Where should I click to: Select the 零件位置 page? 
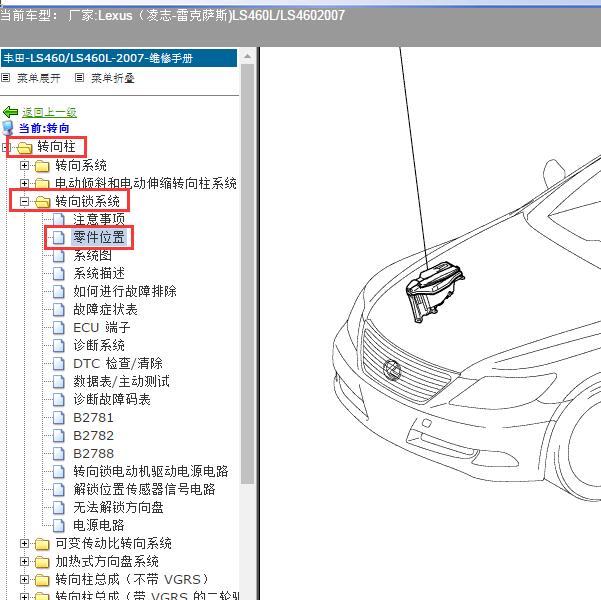99,237
